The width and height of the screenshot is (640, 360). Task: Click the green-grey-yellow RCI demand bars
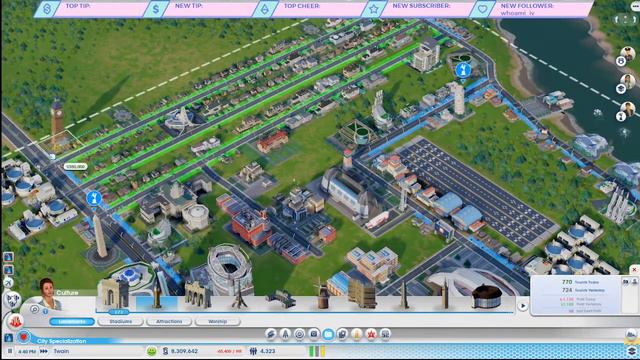[x=317, y=351]
